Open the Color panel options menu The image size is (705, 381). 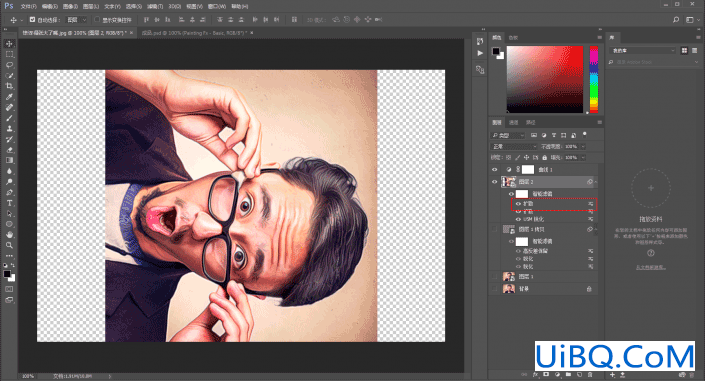[599, 37]
